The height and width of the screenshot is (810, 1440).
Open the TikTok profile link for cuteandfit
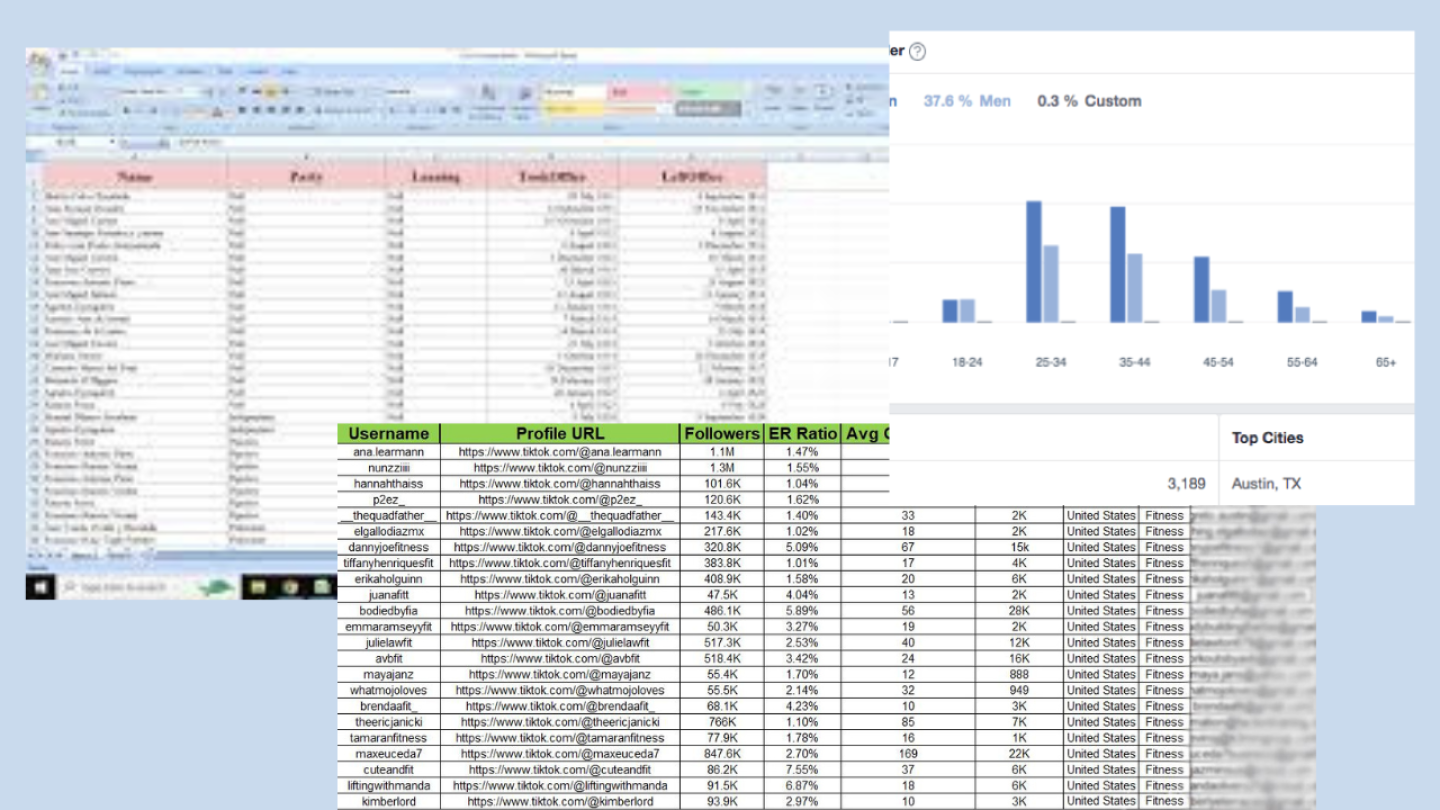[x=560, y=770]
